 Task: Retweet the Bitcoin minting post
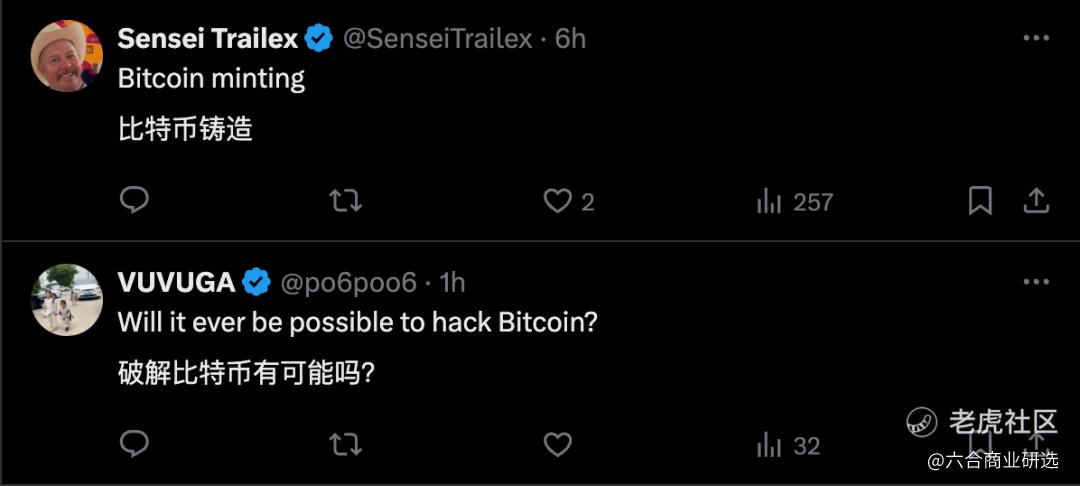[x=345, y=201]
